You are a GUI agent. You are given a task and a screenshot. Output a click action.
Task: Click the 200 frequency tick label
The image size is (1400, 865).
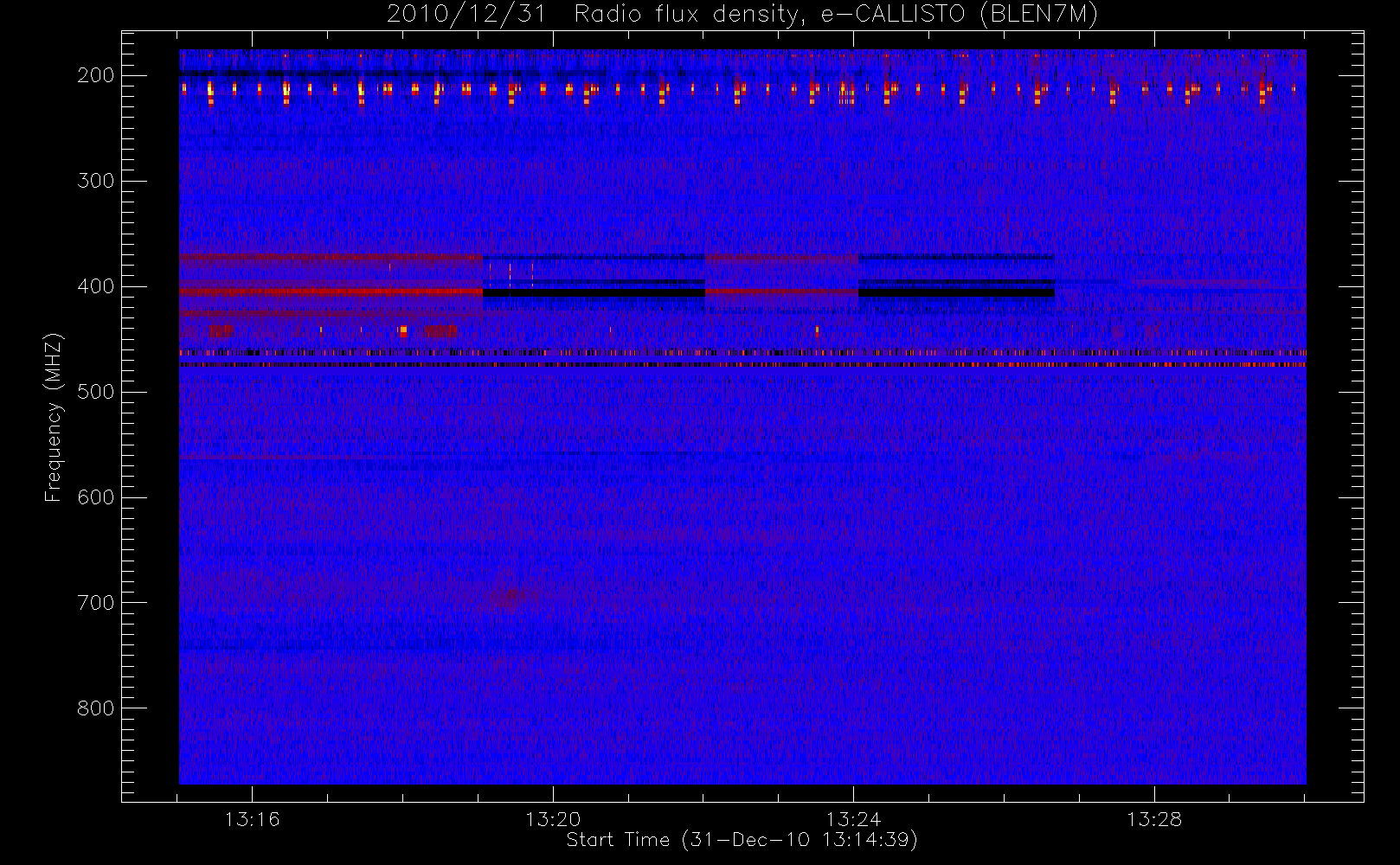click(95, 75)
